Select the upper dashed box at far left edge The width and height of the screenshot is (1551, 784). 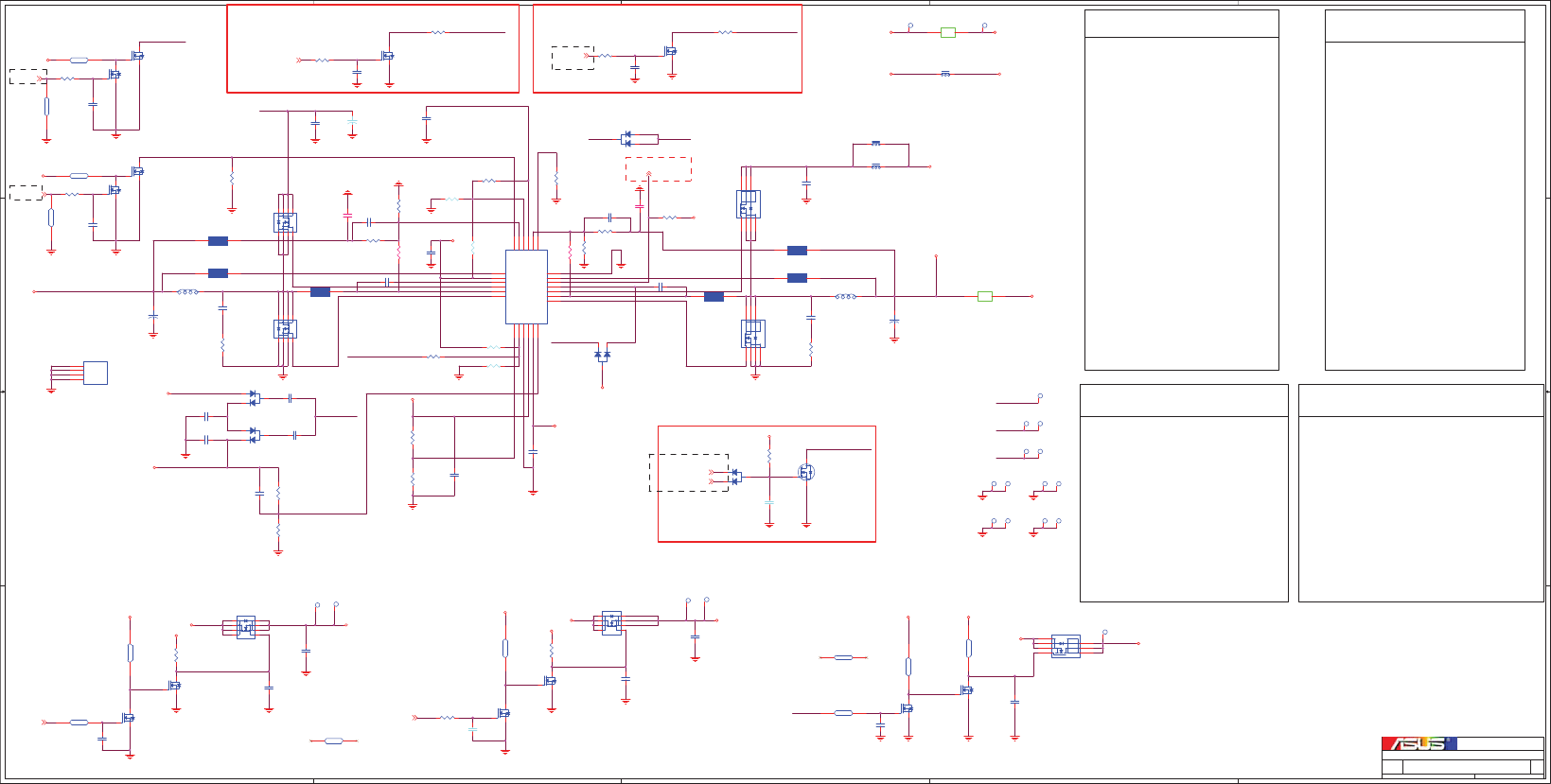[x=28, y=77]
